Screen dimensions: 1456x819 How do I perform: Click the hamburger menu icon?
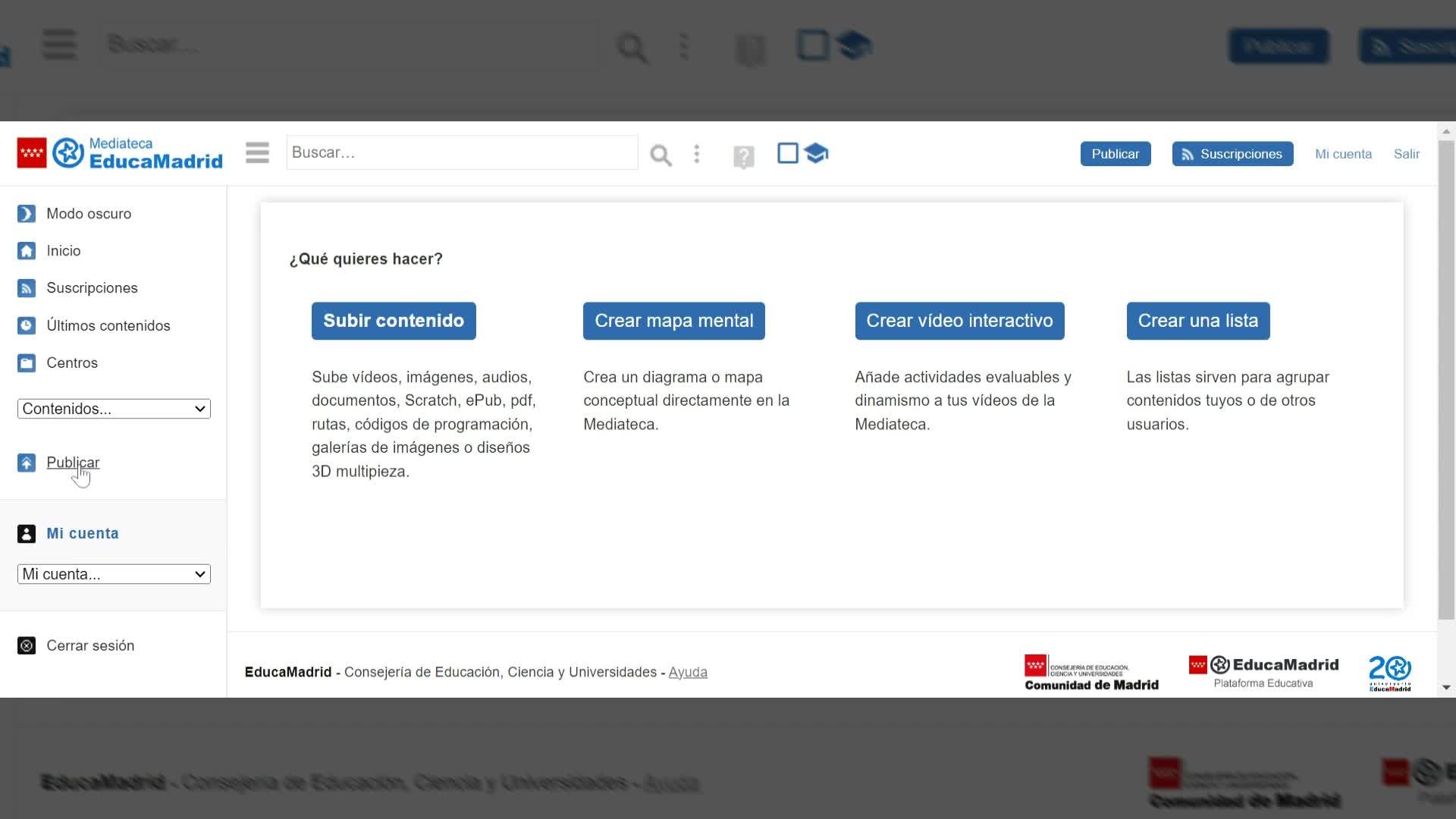tap(257, 153)
